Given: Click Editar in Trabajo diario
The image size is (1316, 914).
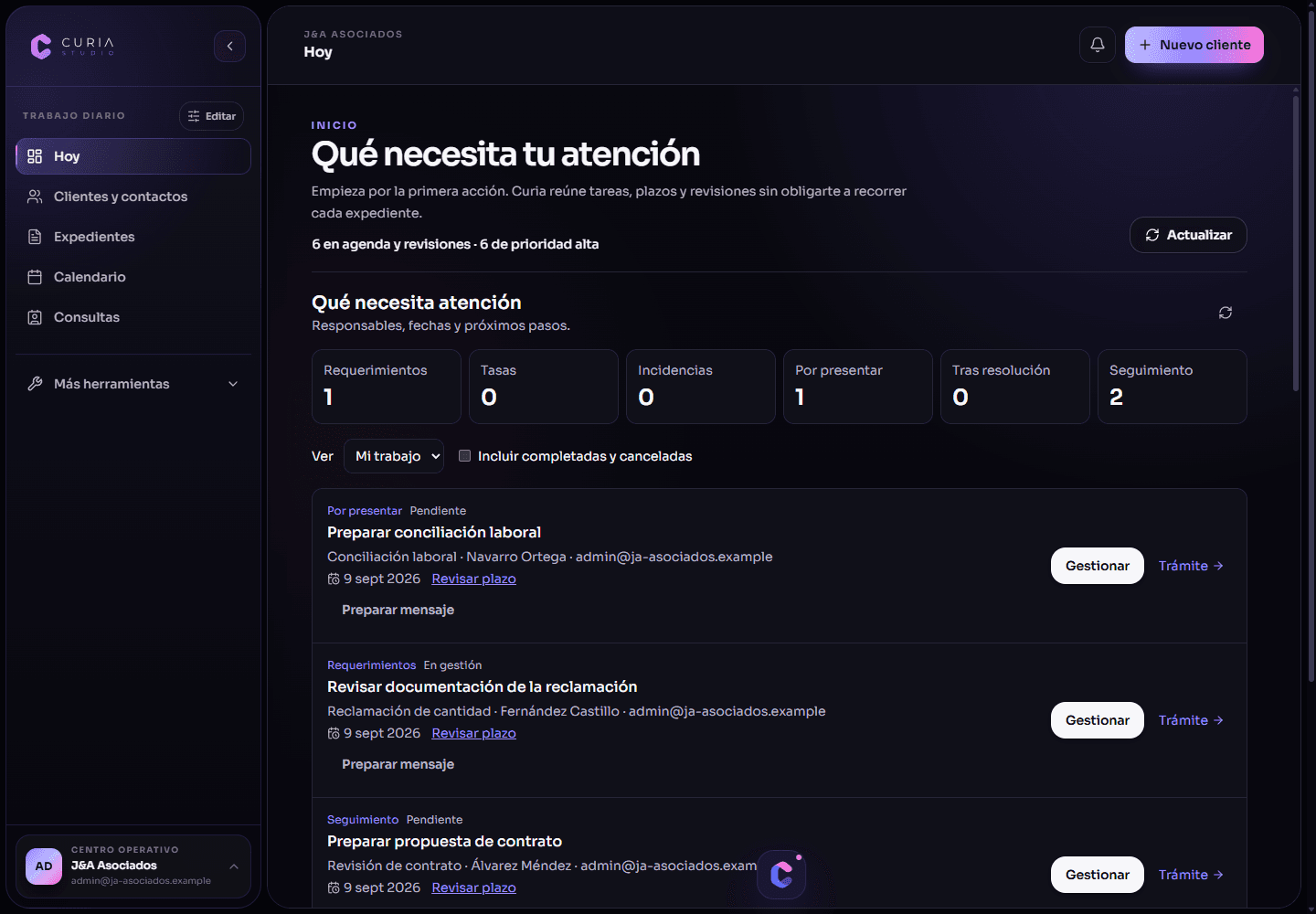Looking at the screenshot, I should tap(212, 116).
